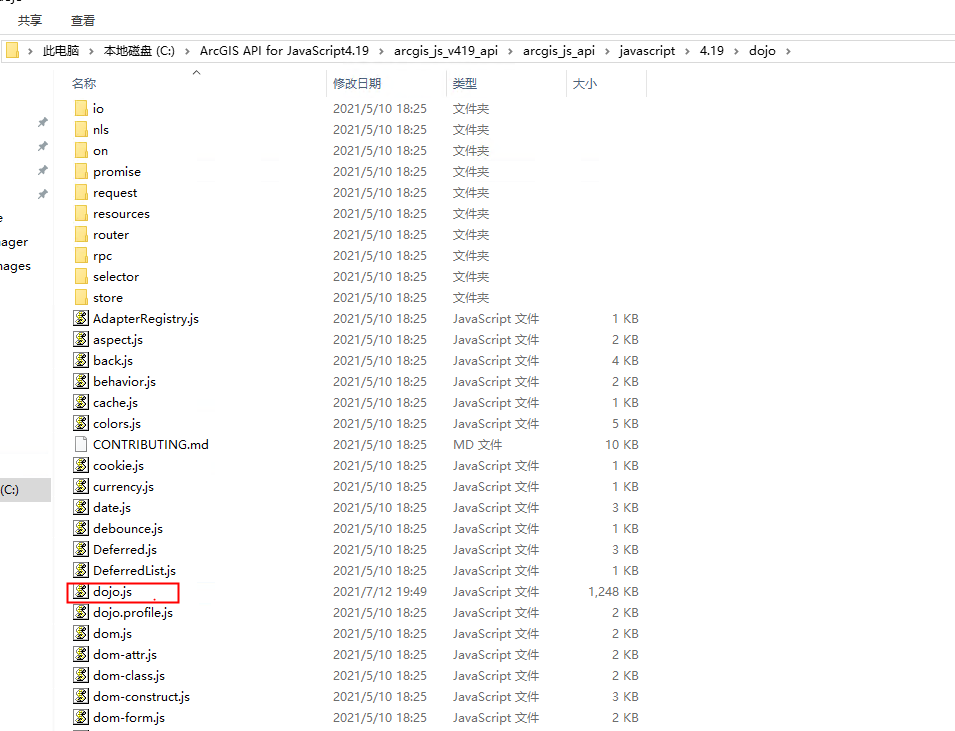
Task: Click the currency.js file icon
Action: pyautogui.click(x=81, y=486)
